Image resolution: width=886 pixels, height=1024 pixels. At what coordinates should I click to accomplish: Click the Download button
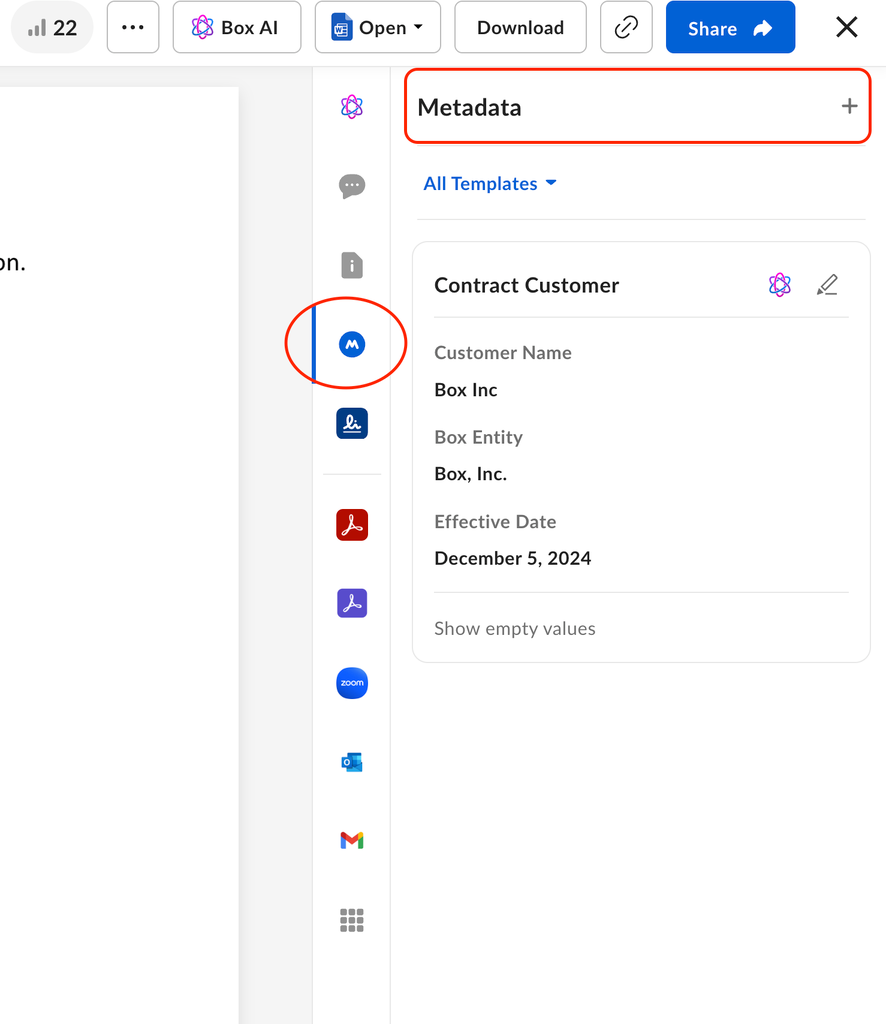click(x=520, y=28)
